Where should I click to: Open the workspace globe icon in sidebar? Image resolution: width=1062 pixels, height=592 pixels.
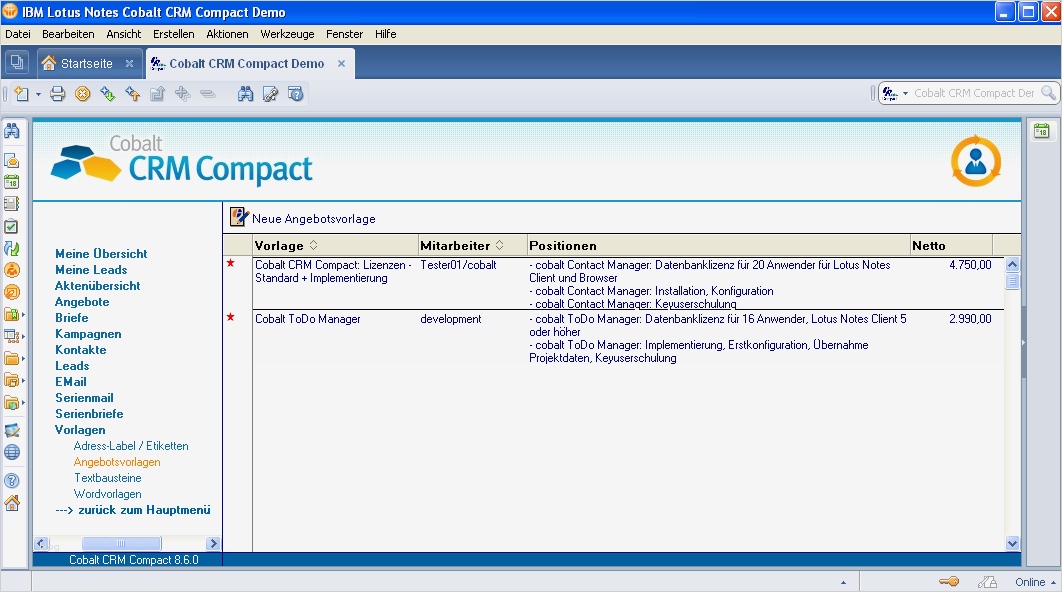coord(12,452)
